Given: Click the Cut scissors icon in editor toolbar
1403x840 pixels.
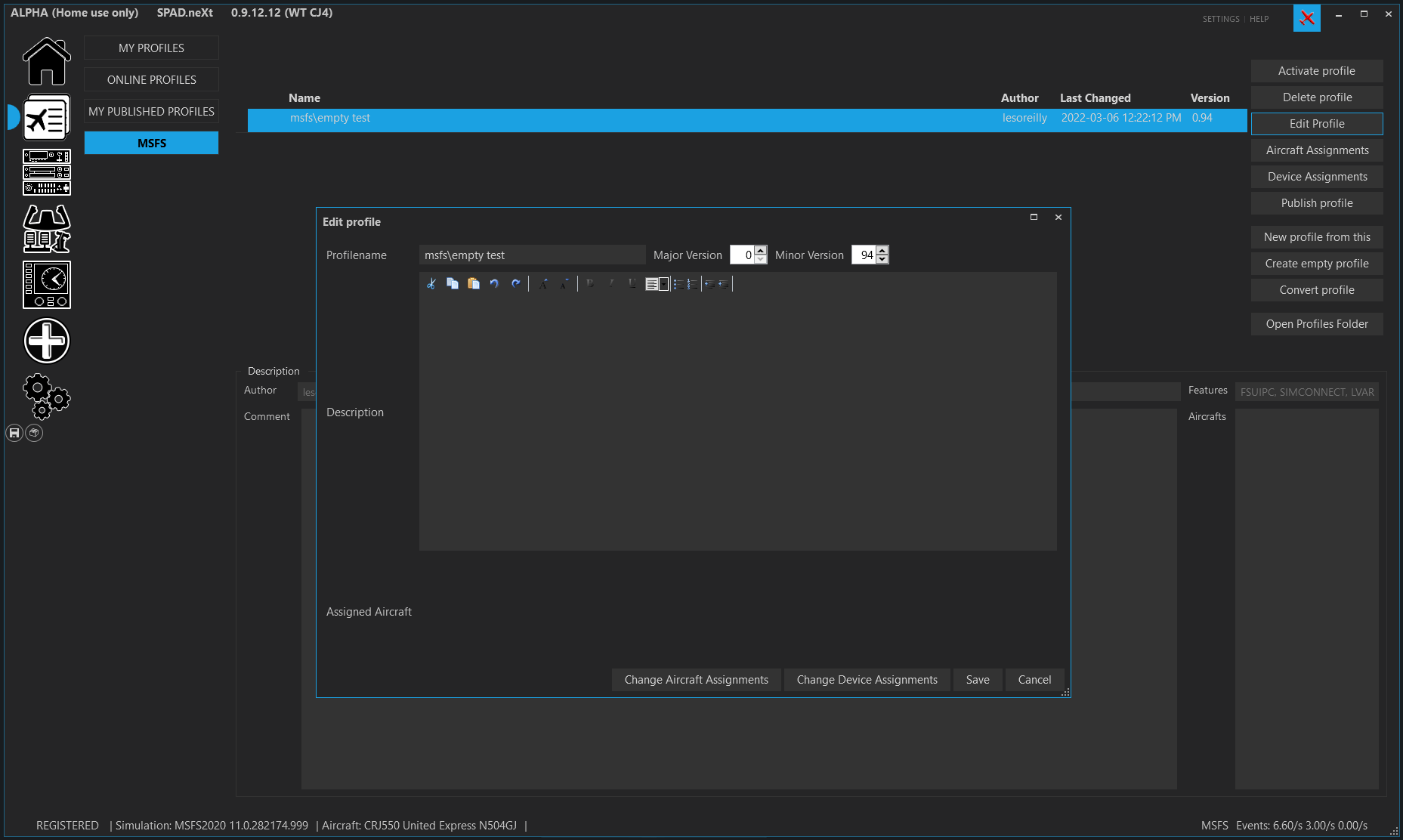Looking at the screenshot, I should click(431, 284).
